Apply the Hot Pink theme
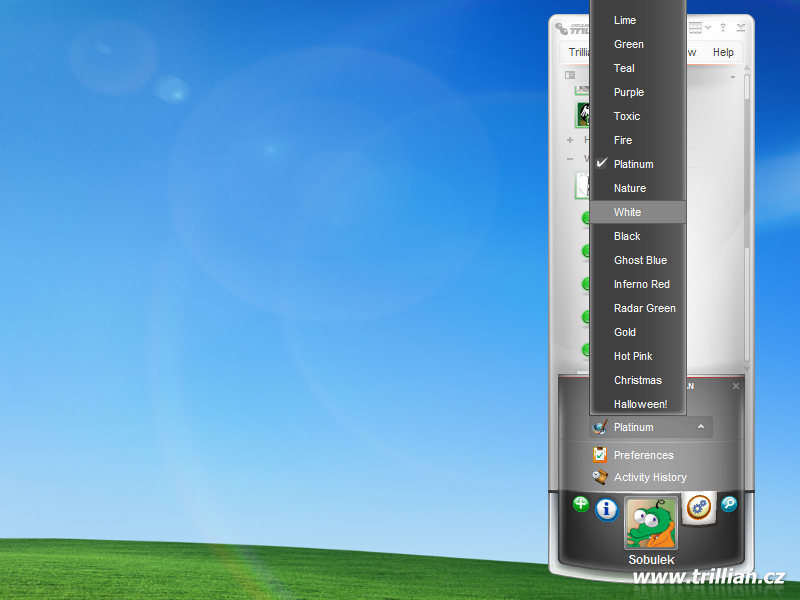The width and height of the screenshot is (800, 600). point(637,356)
